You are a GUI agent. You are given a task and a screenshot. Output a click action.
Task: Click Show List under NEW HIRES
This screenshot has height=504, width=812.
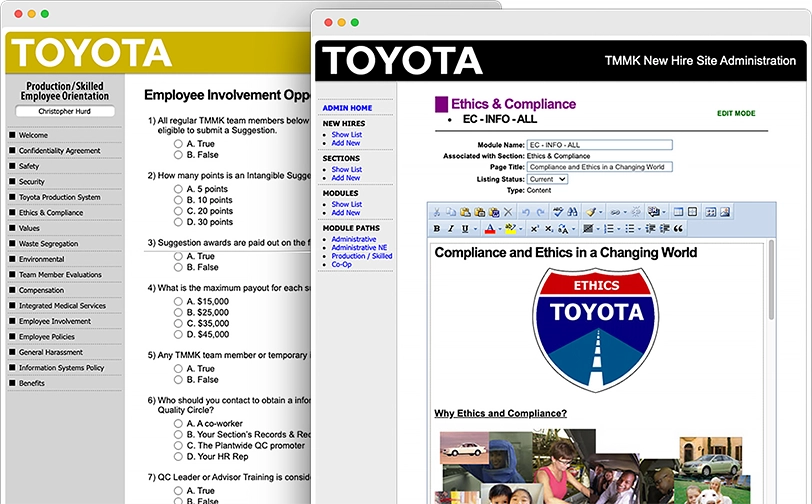[x=346, y=134]
